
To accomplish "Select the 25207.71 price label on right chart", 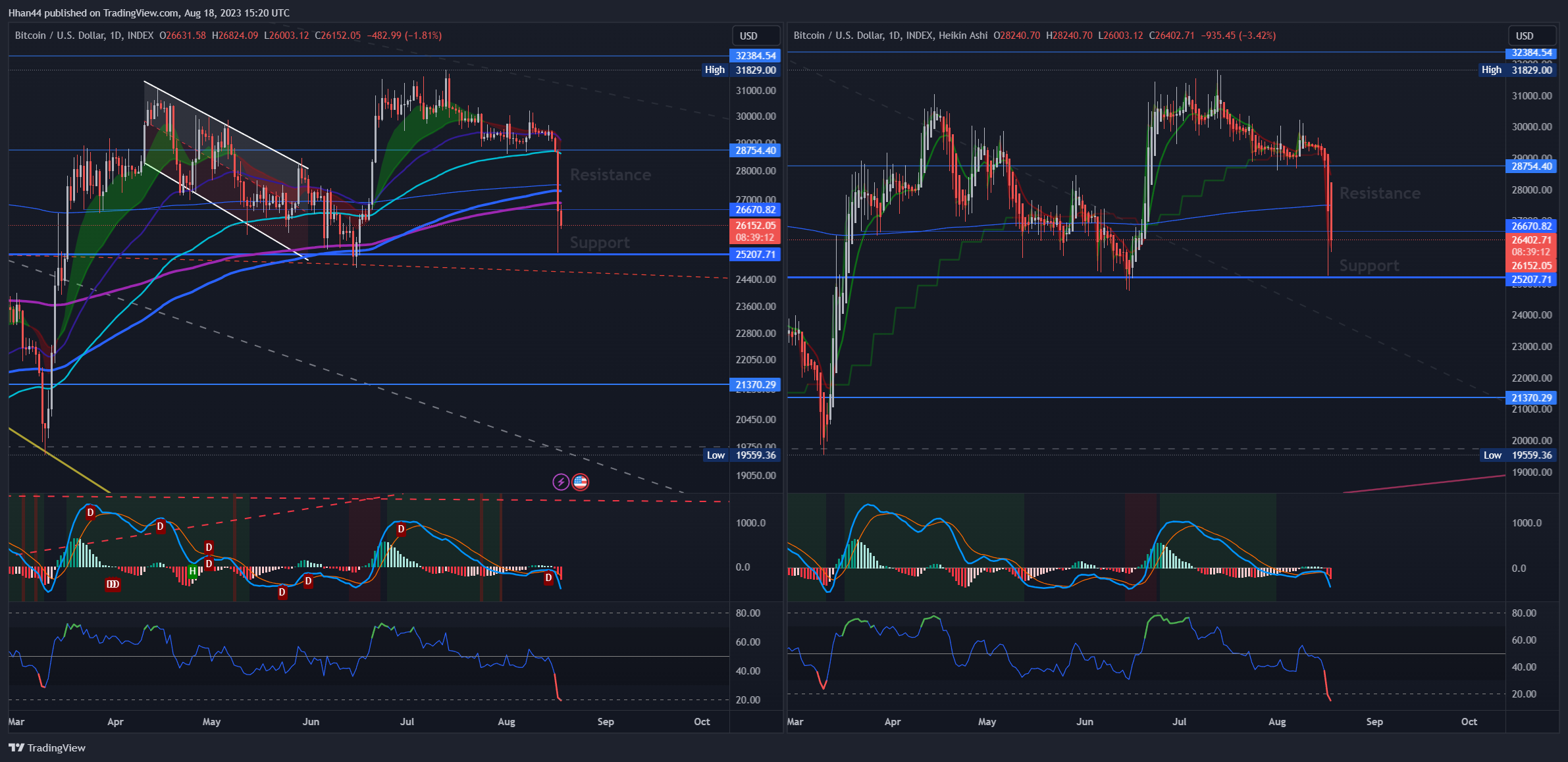I will pyautogui.click(x=1531, y=280).
